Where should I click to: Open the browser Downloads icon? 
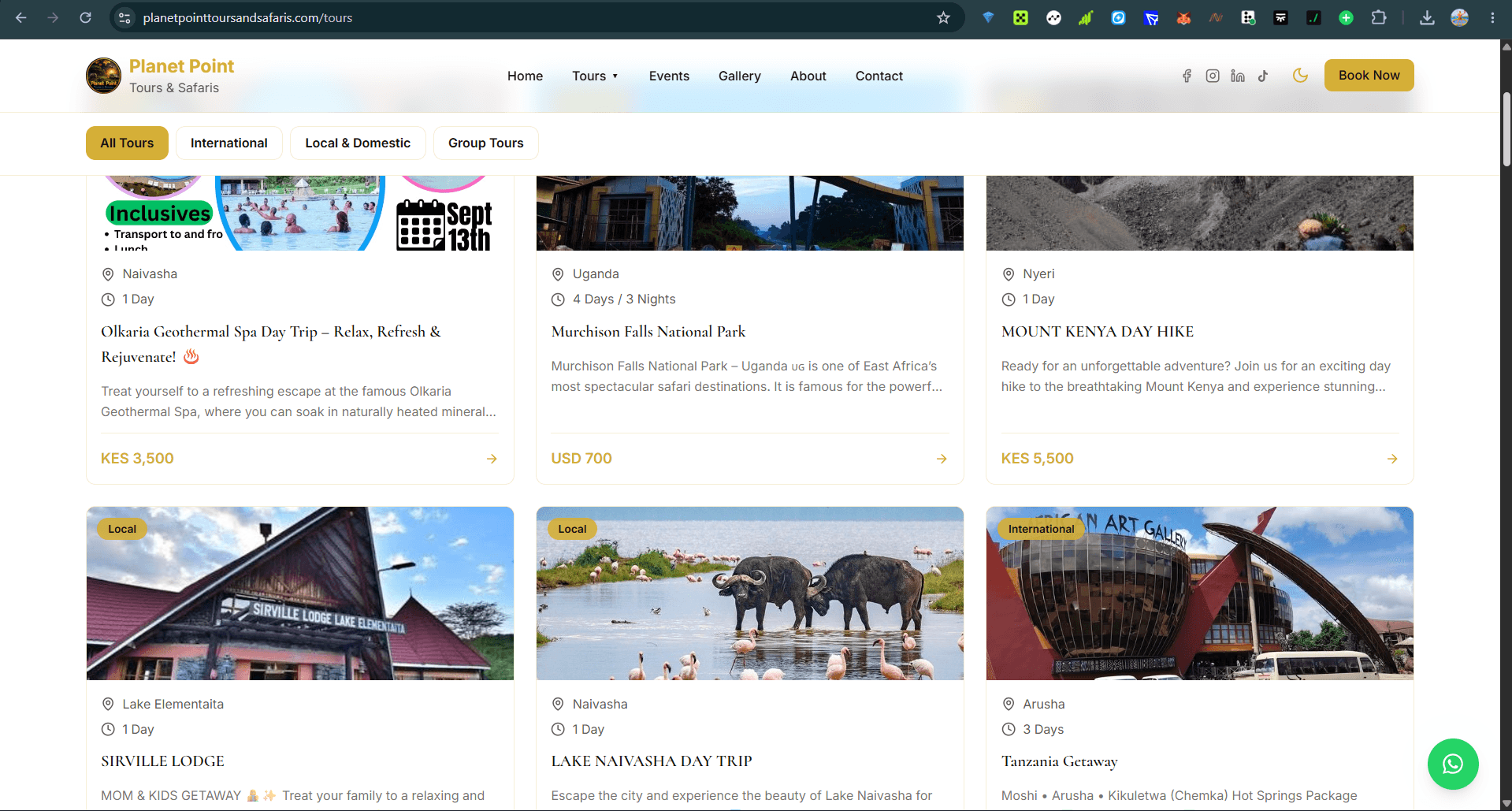[1427, 17]
